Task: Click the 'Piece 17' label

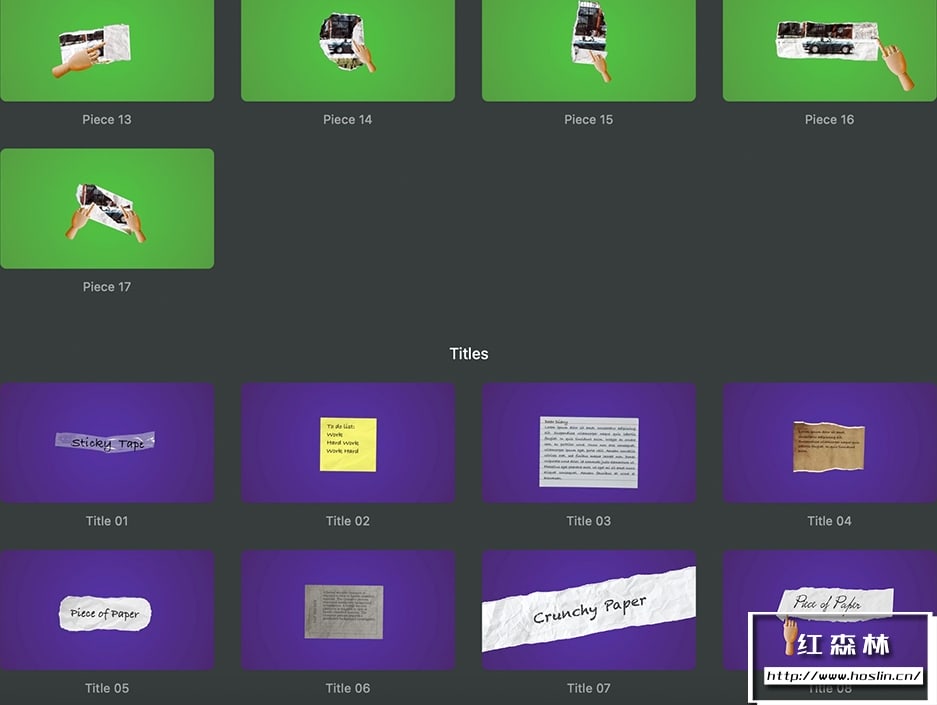Action: 107,287
